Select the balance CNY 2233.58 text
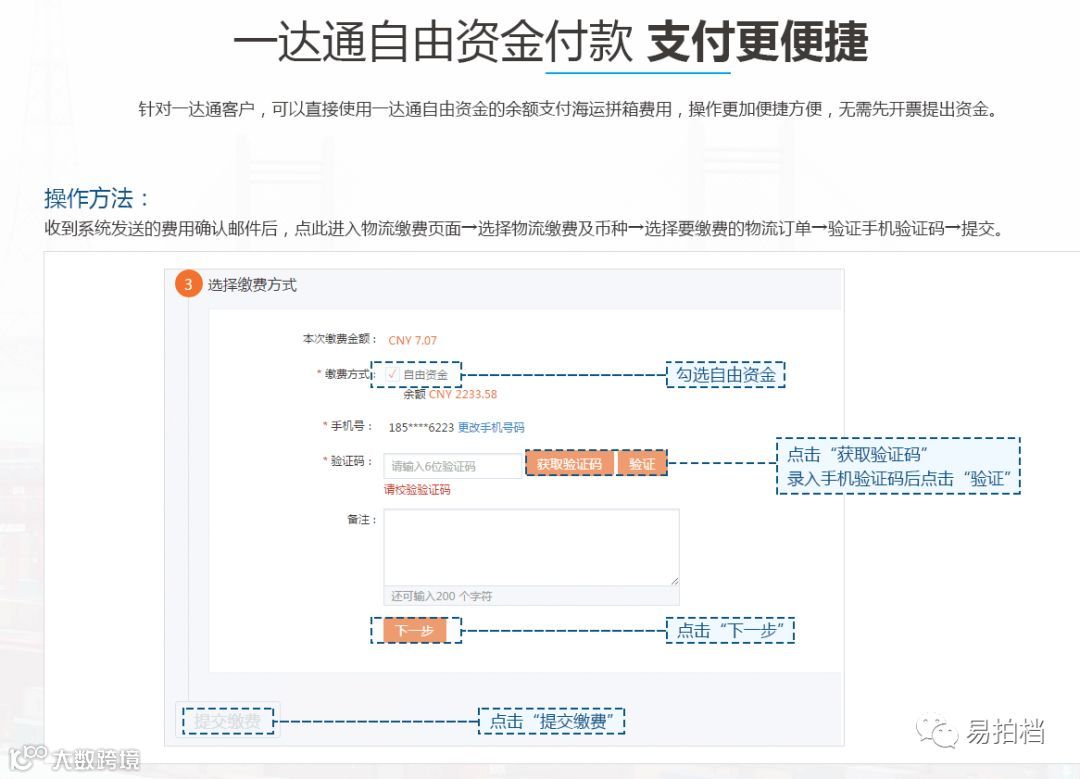Image resolution: width=1080 pixels, height=779 pixels. click(x=463, y=394)
